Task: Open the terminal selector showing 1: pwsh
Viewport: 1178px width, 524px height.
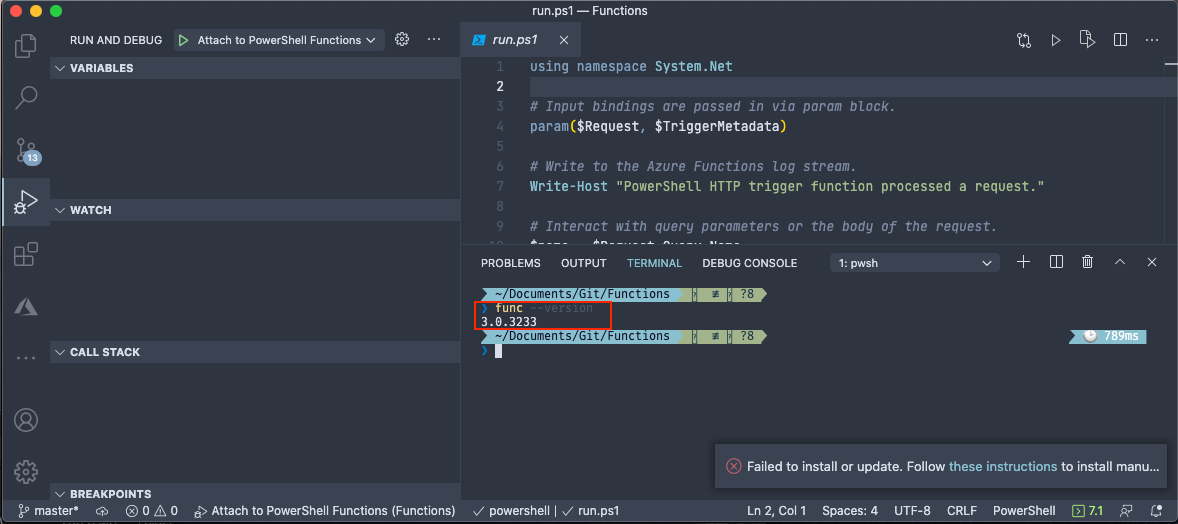Action: pos(914,263)
